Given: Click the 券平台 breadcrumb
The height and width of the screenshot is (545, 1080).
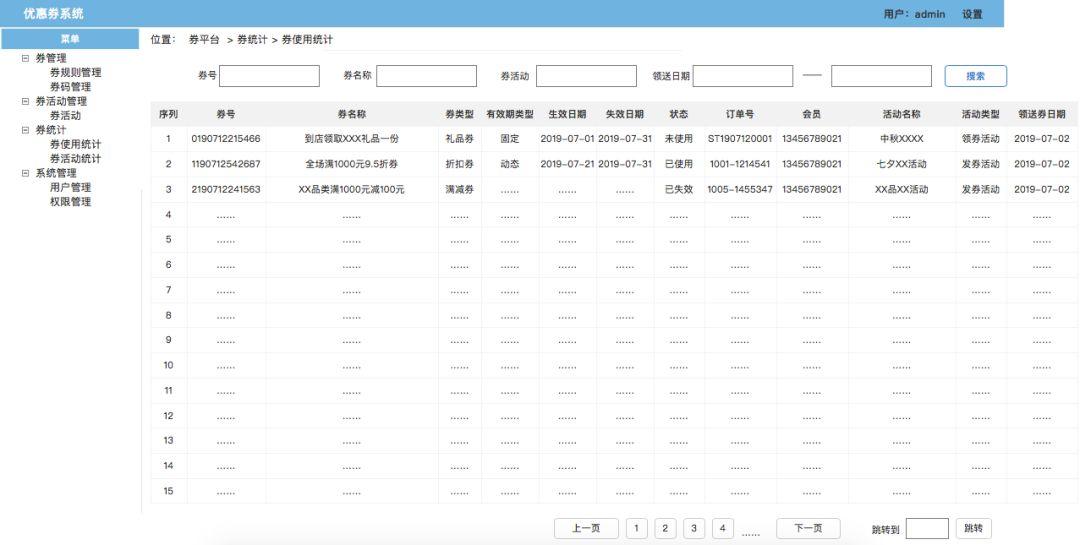Looking at the screenshot, I should point(204,40).
